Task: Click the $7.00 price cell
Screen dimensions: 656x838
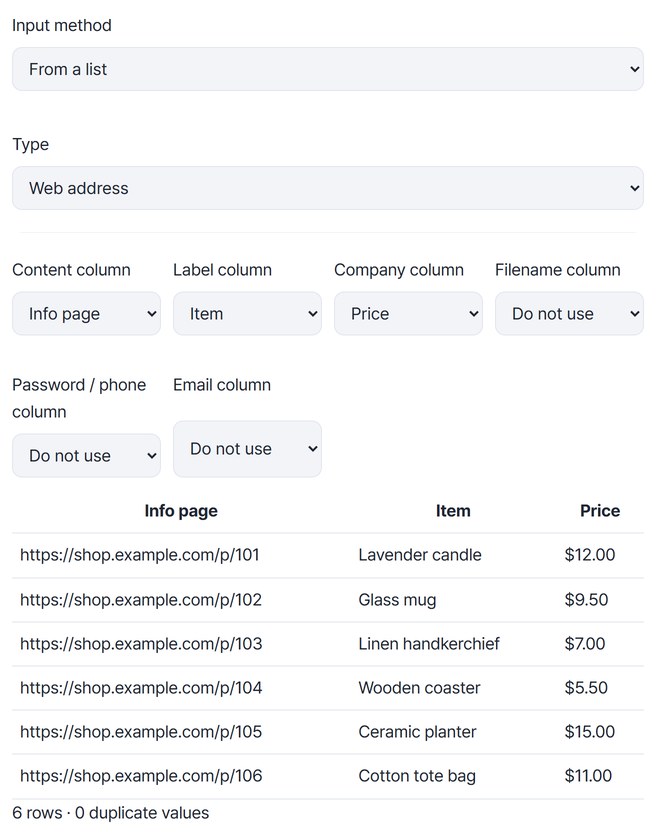Action: click(585, 643)
